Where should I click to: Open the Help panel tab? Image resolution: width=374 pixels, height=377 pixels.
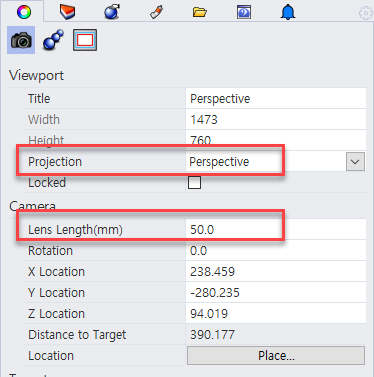click(x=244, y=13)
